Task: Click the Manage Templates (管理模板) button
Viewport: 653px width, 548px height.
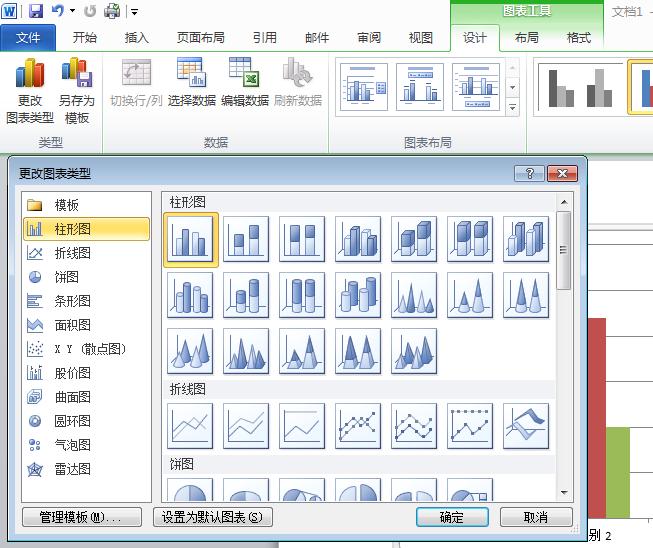Action: pyautogui.click(x=82, y=517)
